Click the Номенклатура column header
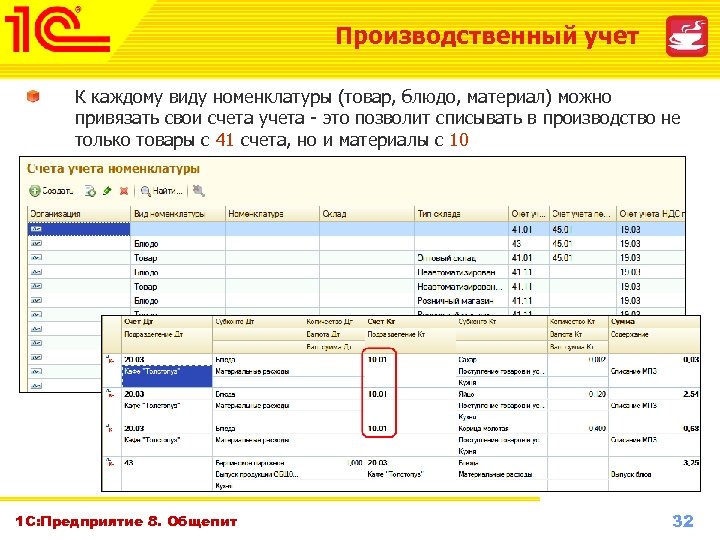Screen dimensions: 720x540 tap(272, 214)
